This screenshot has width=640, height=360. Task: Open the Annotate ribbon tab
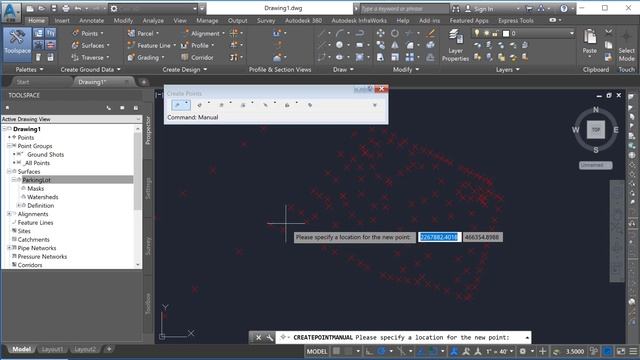(x=91, y=20)
